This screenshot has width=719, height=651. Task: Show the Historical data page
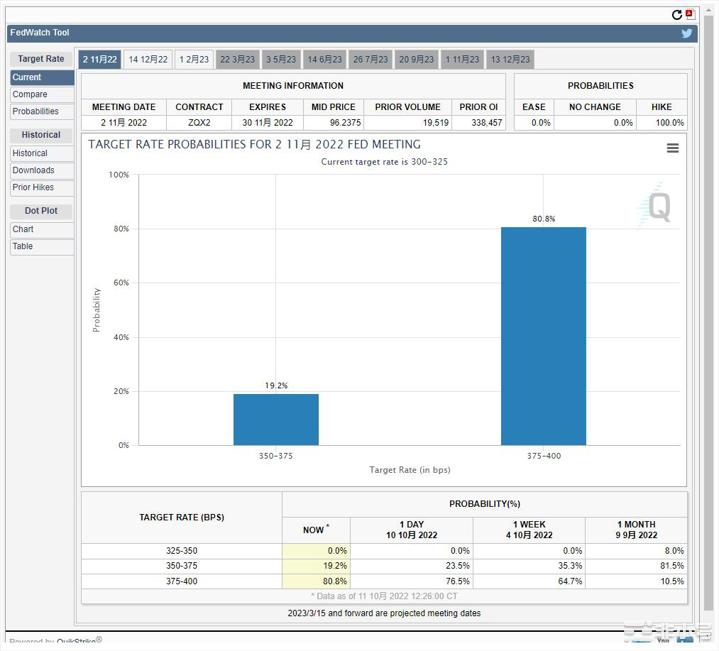[30, 153]
